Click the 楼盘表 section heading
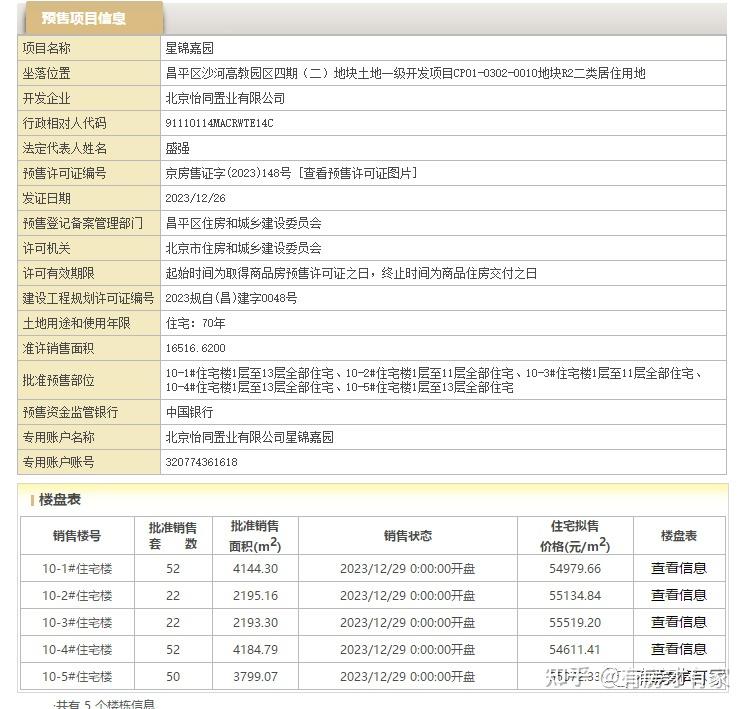This screenshot has height=709, width=749. (60, 500)
